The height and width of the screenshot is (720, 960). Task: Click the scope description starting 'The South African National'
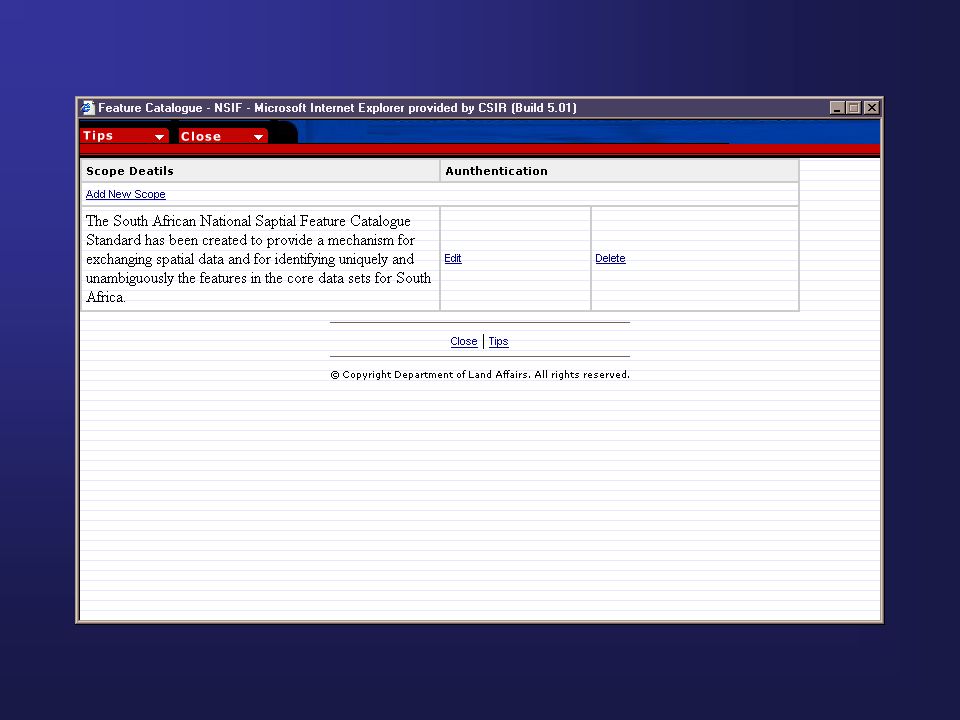(259, 259)
